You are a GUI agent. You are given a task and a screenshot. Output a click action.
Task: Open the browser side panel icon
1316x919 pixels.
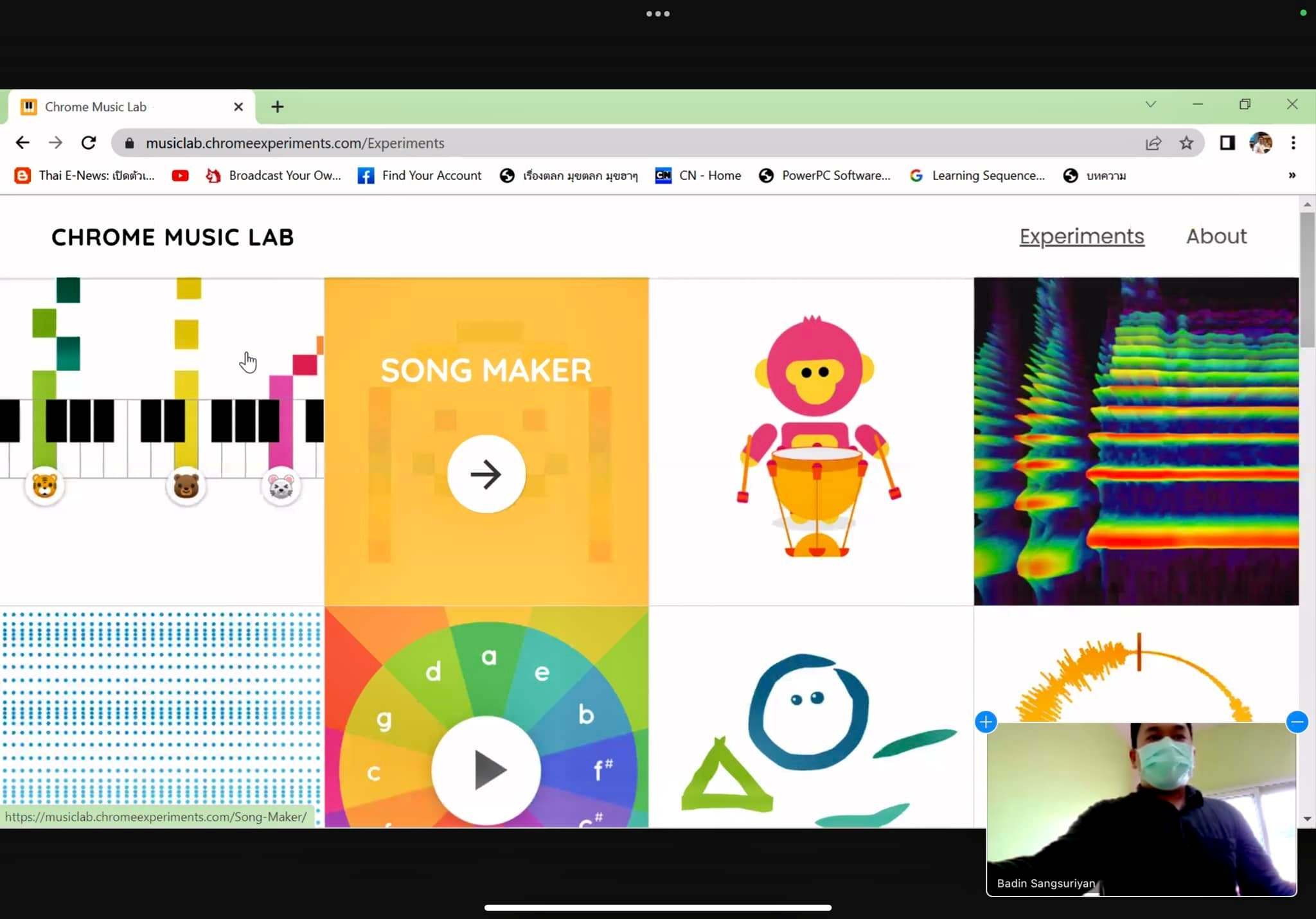pyautogui.click(x=1227, y=143)
